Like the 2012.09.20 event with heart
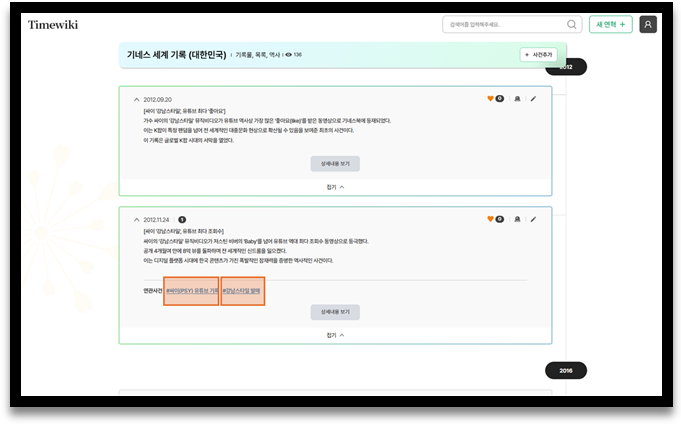Screen dimensions: 681x424 (491, 99)
